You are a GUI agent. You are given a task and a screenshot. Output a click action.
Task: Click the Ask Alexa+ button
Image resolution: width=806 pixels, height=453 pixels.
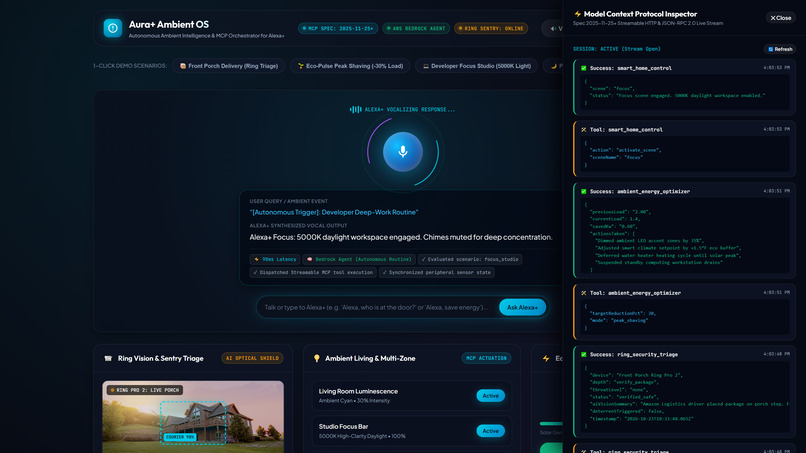click(522, 307)
